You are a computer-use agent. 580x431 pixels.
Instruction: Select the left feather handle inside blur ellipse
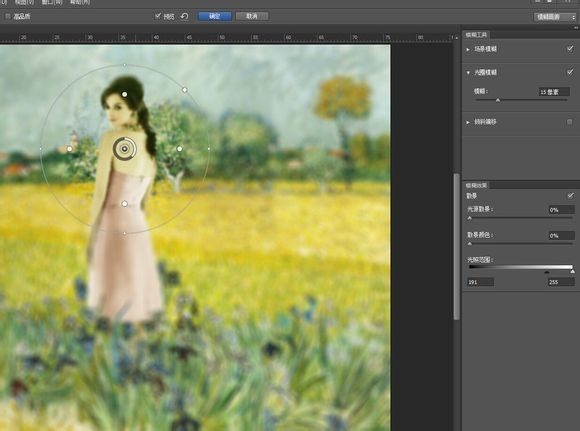pos(70,149)
